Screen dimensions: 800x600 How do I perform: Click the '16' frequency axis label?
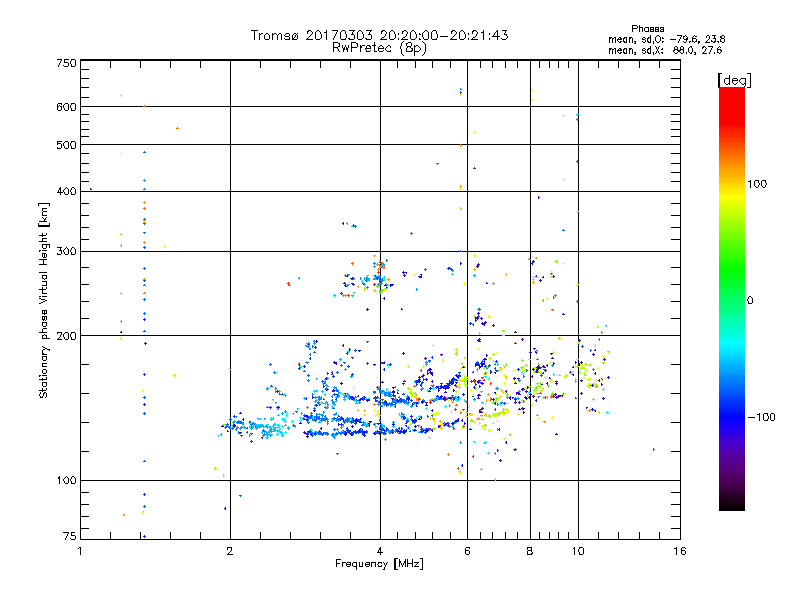point(680,551)
